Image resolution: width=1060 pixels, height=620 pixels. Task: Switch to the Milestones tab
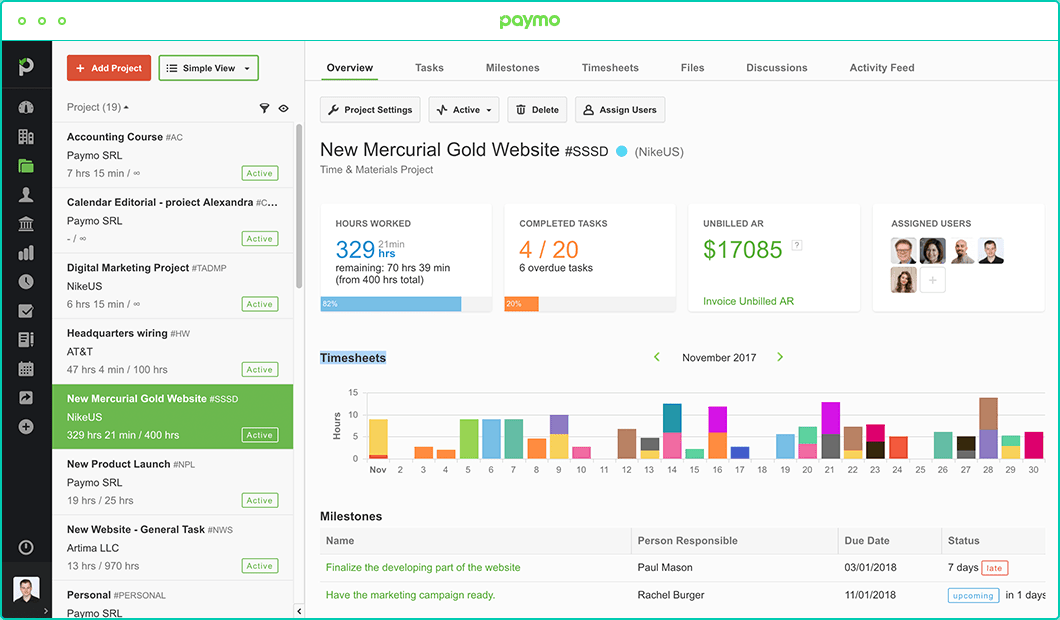click(x=512, y=68)
